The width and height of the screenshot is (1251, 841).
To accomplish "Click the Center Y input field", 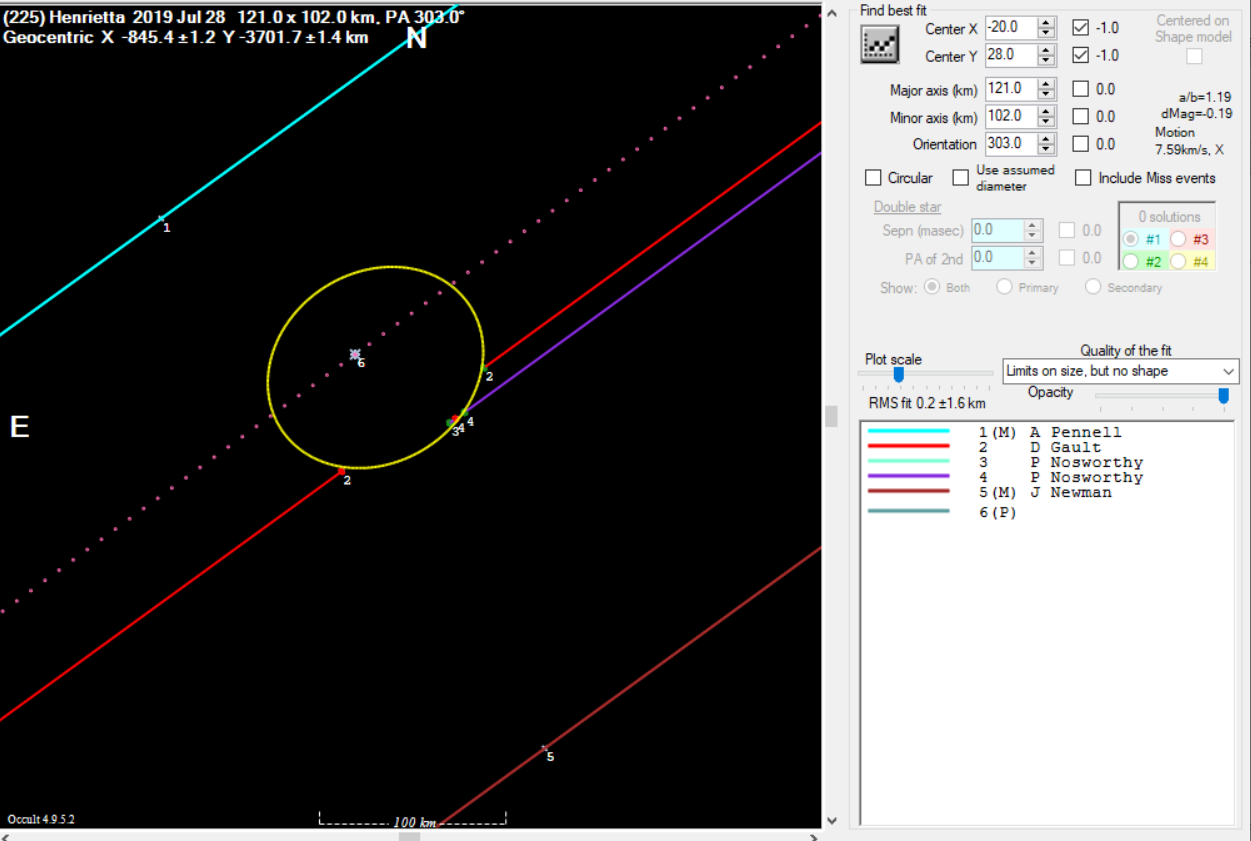I will click(1012, 56).
